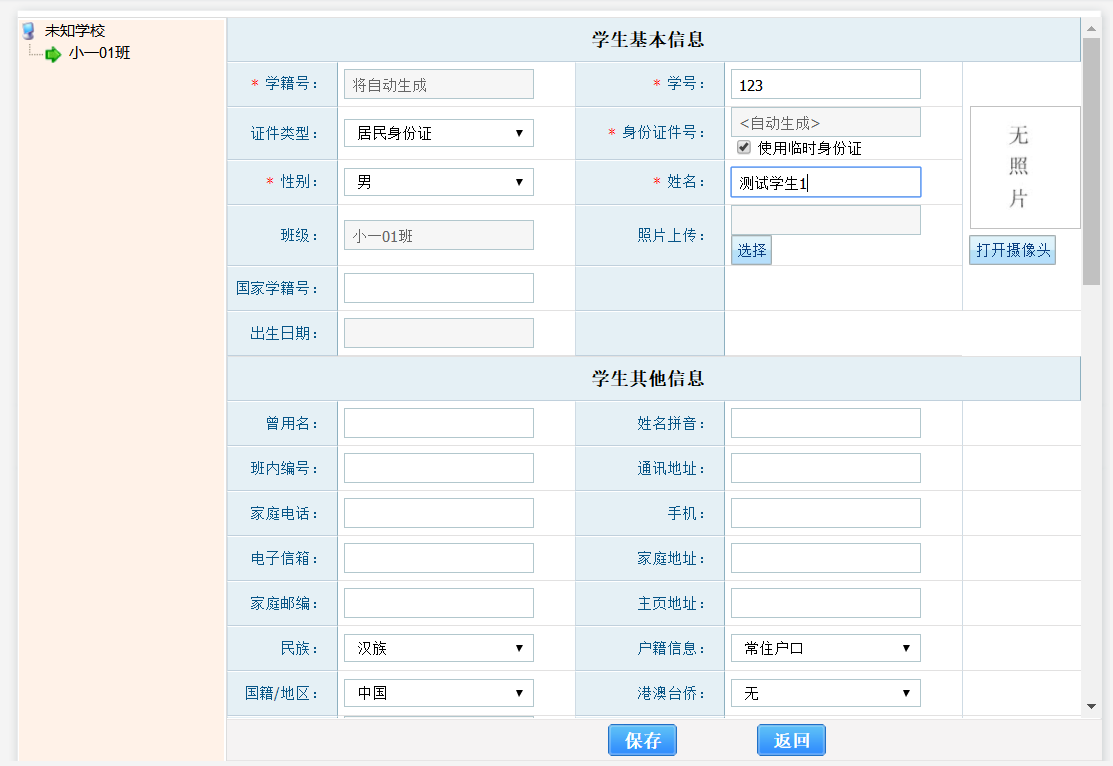Click the 姓名拼音 input field

tap(824, 422)
